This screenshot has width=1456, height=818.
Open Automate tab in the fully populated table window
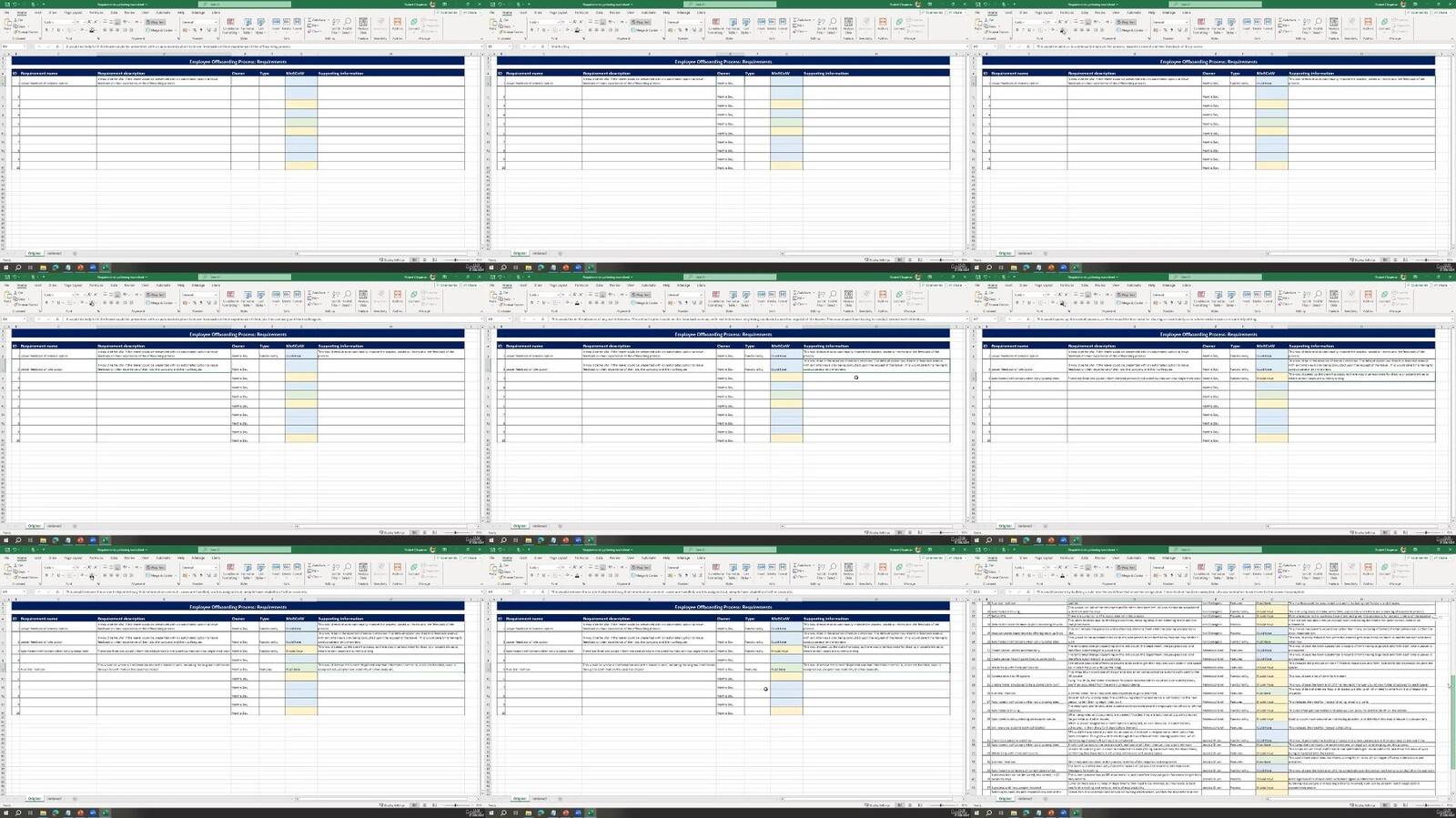tap(1134, 558)
